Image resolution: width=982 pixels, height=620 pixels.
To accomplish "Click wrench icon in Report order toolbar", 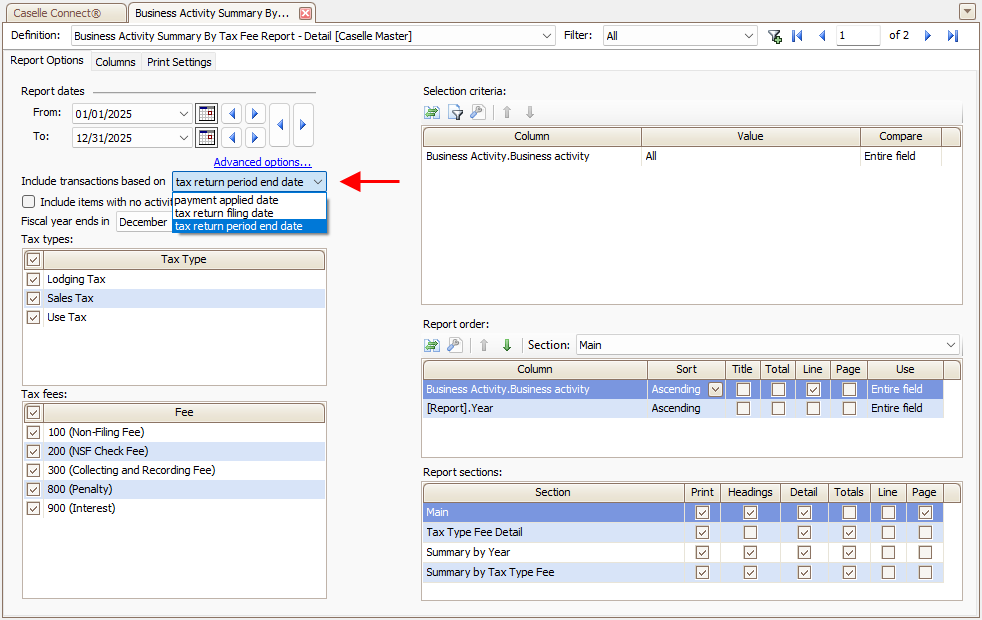I will point(455,345).
